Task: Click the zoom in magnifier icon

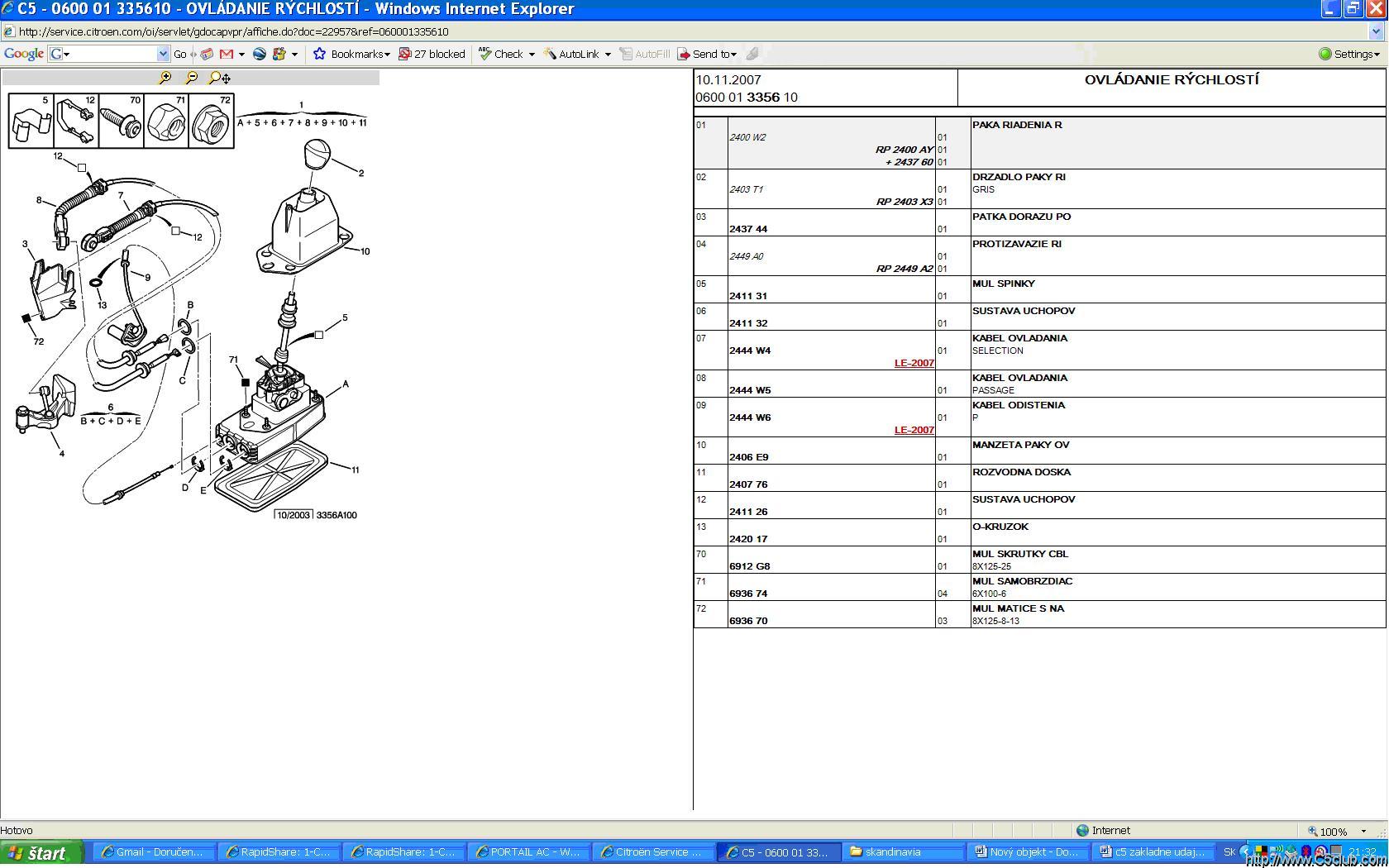Action: 165,78
